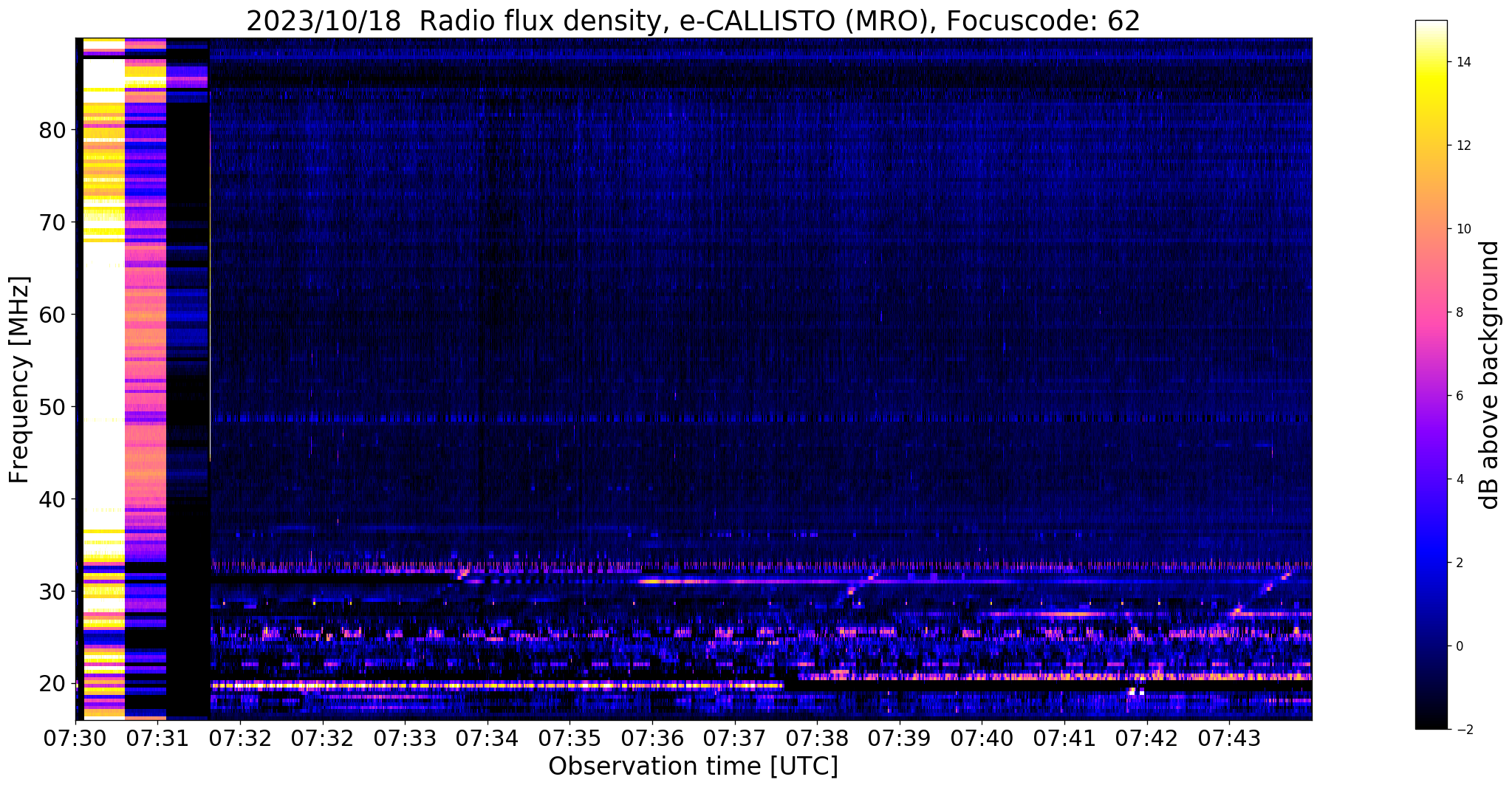Image resolution: width=1512 pixels, height=788 pixels.
Task: Click the colorbar tick value 8
Action: (x=1459, y=312)
